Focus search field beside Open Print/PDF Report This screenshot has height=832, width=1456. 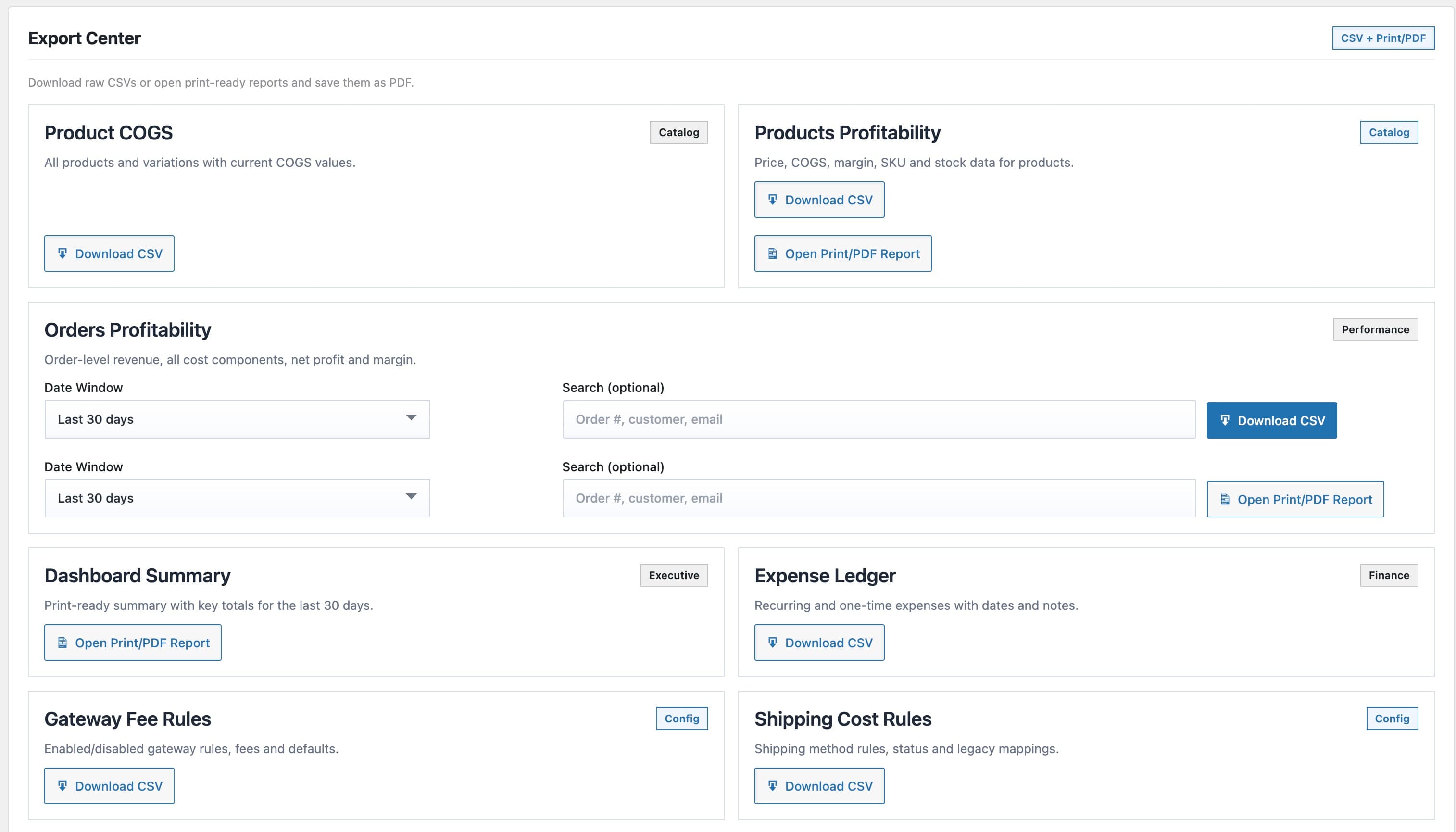[x=879, y=498]
